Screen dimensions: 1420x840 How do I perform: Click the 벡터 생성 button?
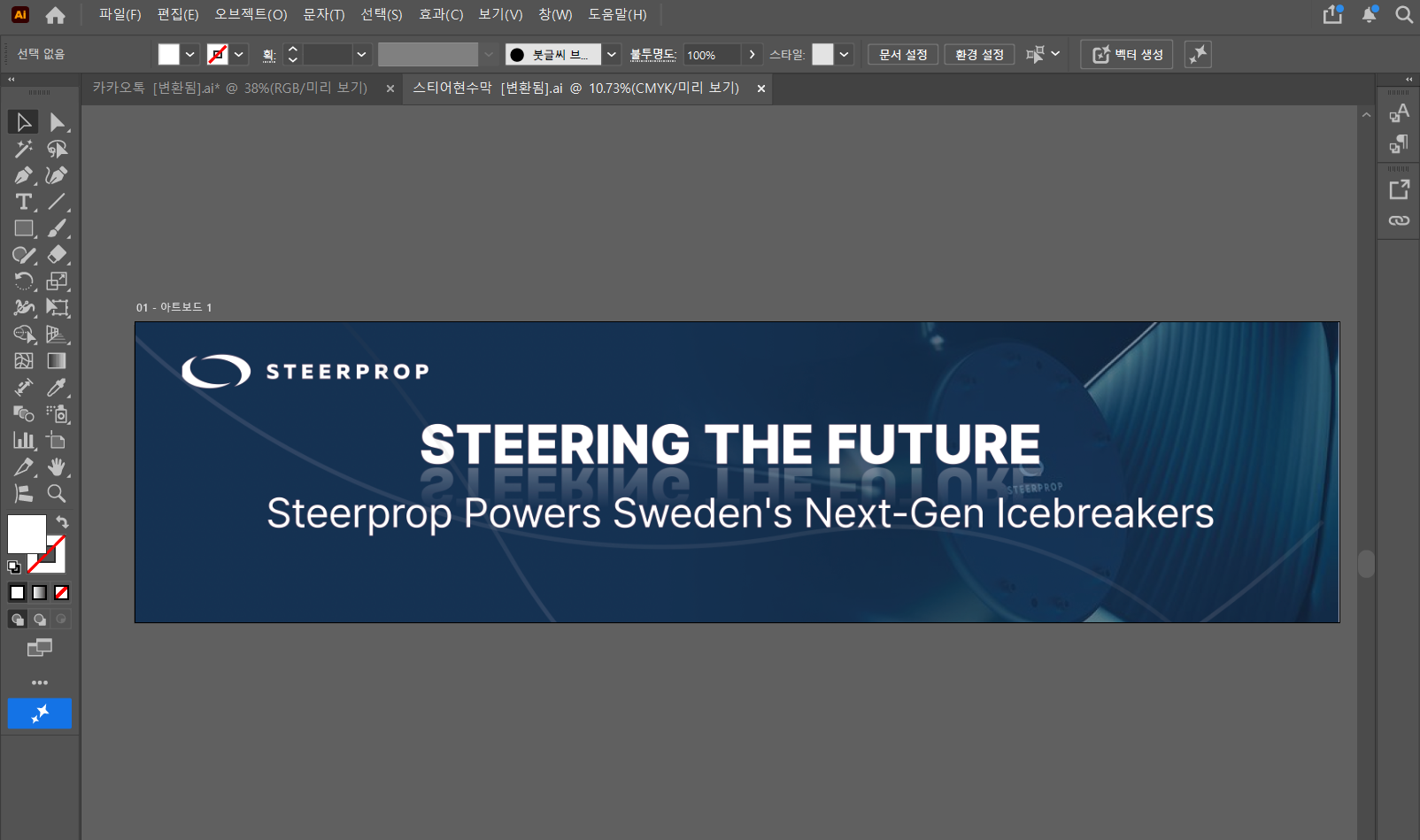pos(1127,55)
